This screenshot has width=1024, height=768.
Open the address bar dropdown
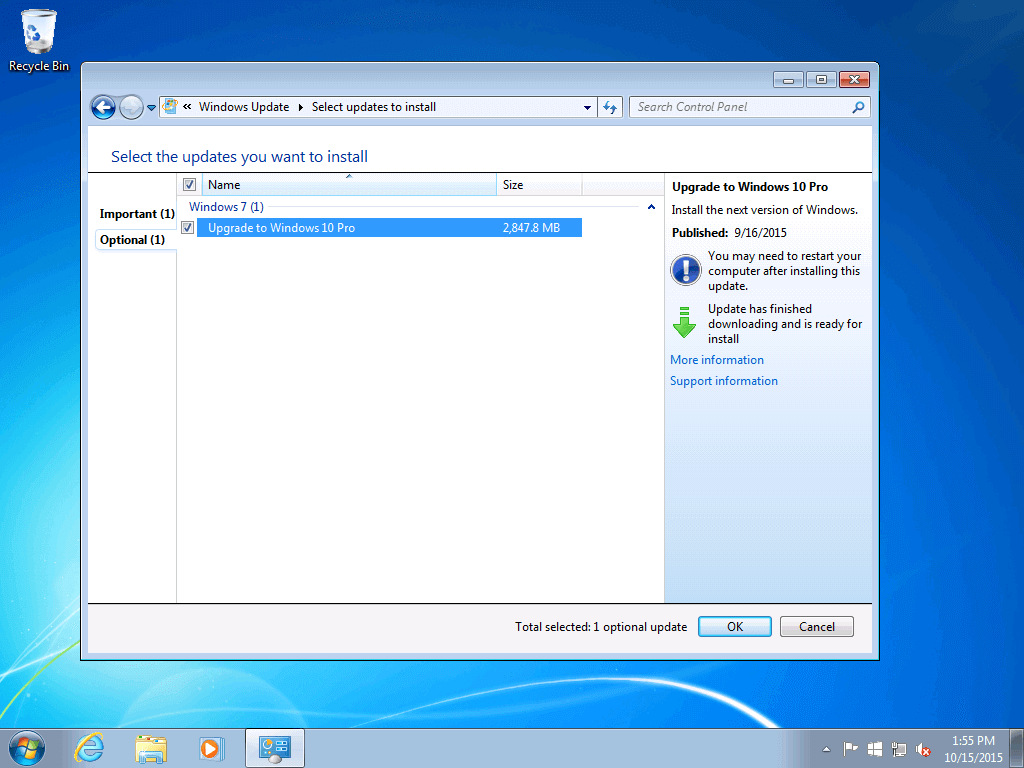coord(588,107)
